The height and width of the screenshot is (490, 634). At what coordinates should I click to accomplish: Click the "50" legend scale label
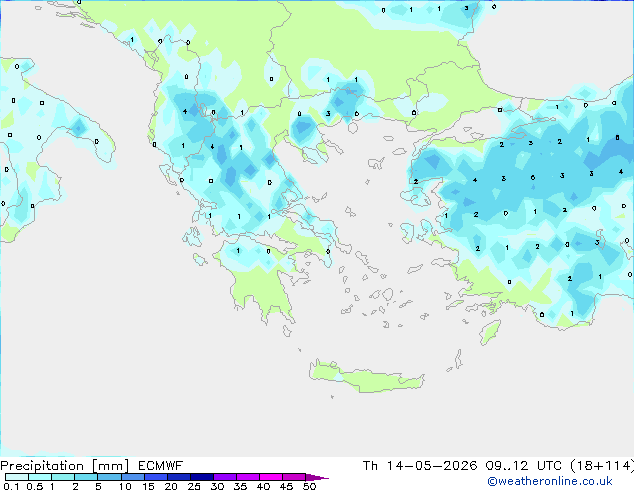click(x=309, y=486)
